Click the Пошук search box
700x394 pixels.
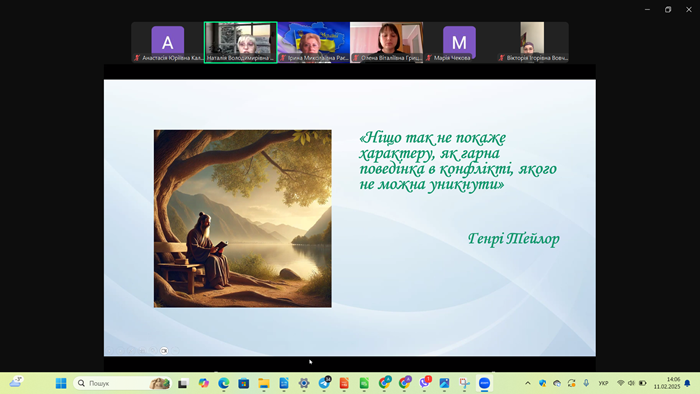[122, 383]
